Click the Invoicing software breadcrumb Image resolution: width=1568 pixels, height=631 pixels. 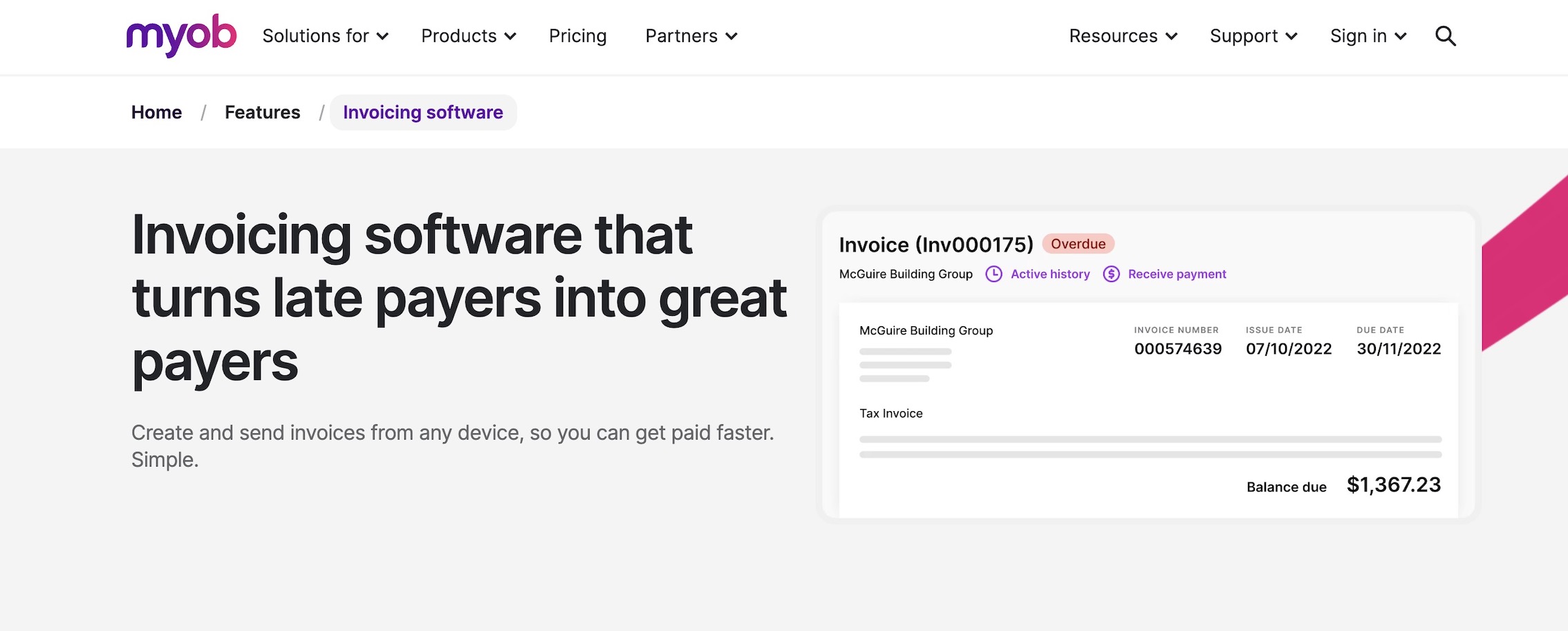coord(423,112)
